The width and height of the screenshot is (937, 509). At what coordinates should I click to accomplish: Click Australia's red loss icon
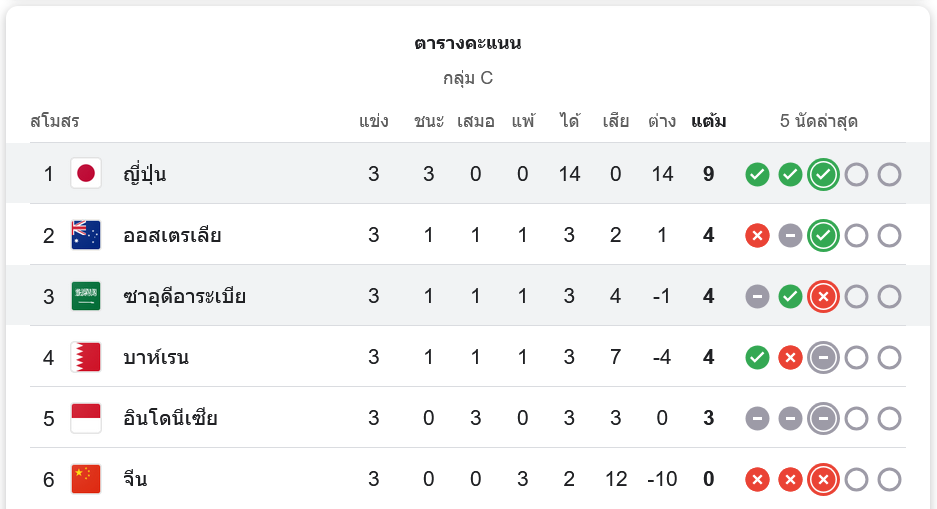(757, 236)
